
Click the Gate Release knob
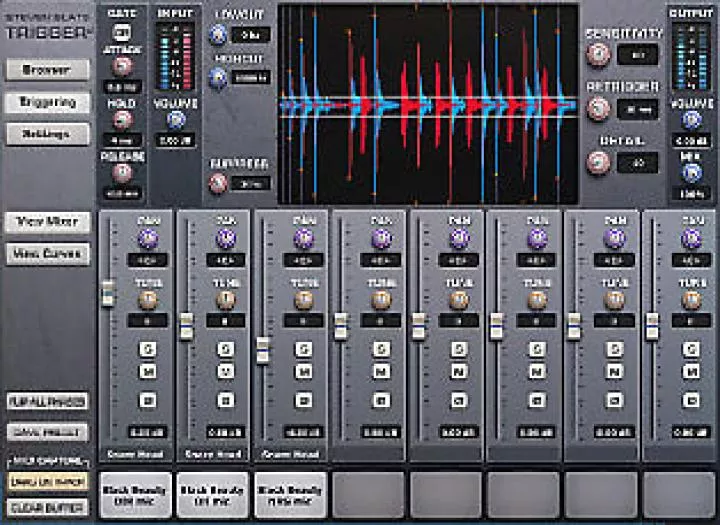(122, 173)
